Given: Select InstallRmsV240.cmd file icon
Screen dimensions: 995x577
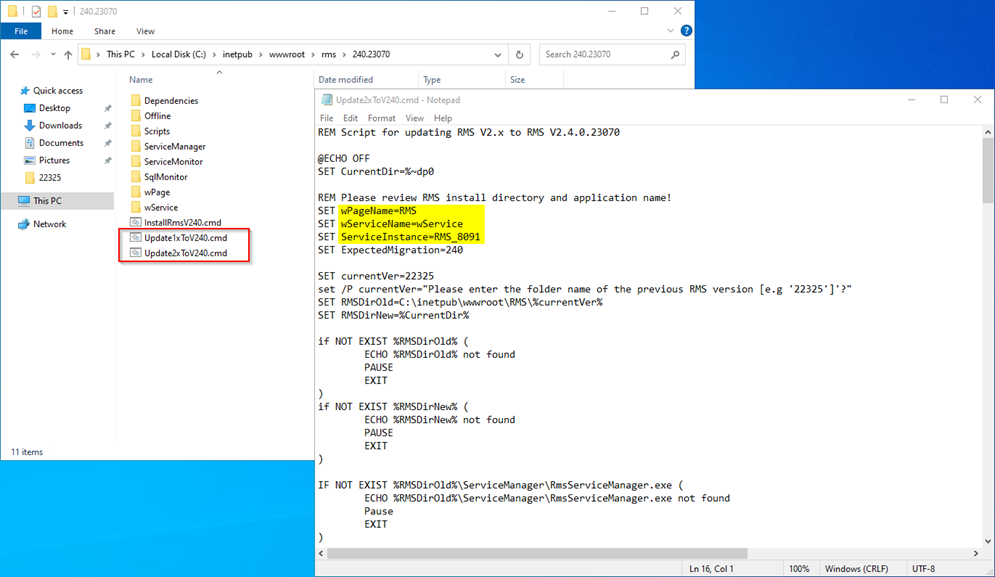Looking at the screenshot, I should point(135,222).
